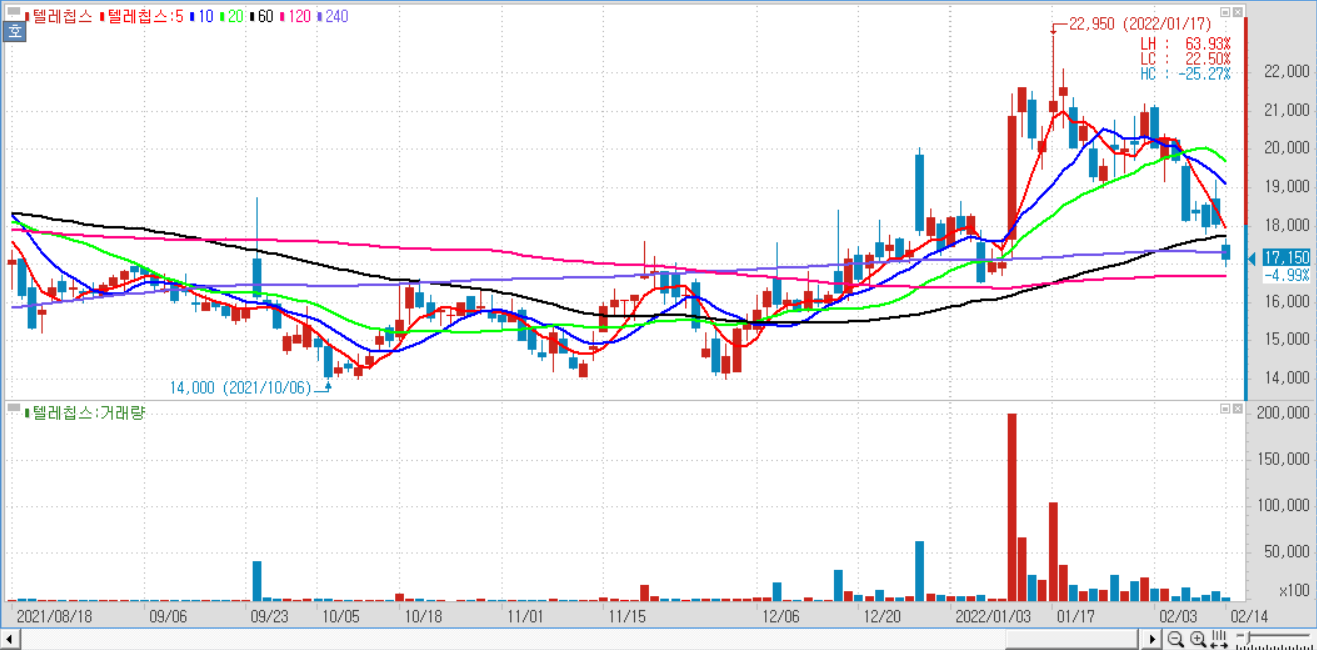Click the bar spacing adjust icon

pyautogui.click(x=1218, y=638)
